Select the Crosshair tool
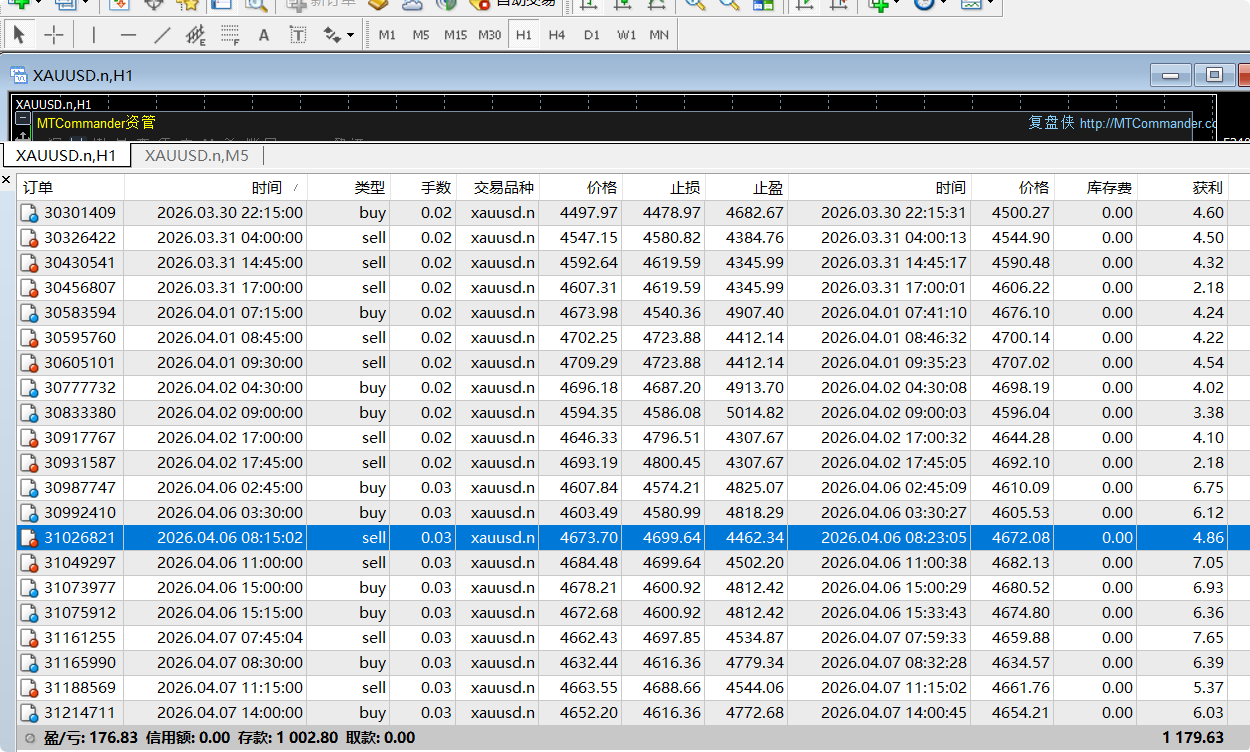1250x752 pixels. tap(53, 33)
